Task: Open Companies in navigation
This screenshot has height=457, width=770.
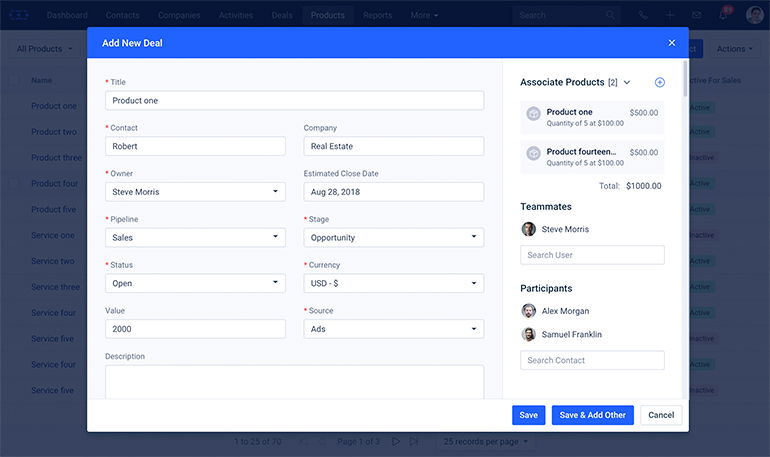Action: (179, 15)
